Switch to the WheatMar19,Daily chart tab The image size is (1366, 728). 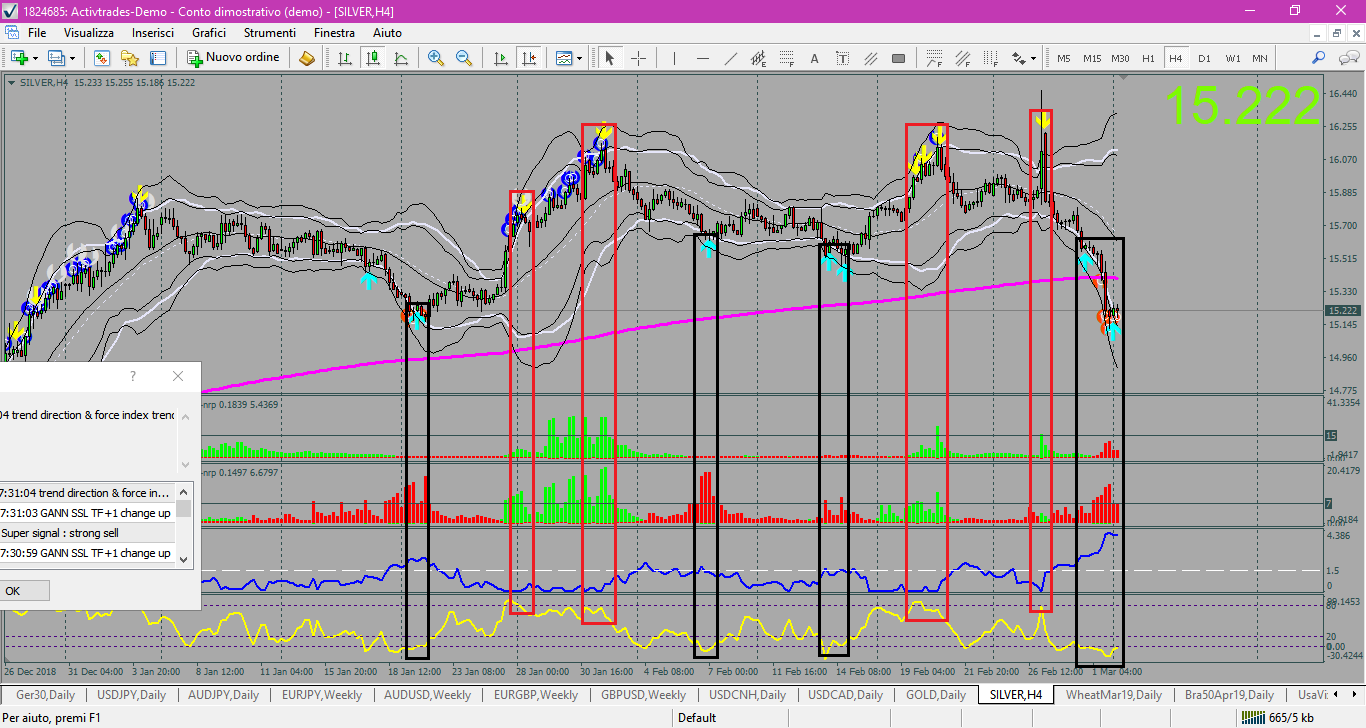(1114, 695)
